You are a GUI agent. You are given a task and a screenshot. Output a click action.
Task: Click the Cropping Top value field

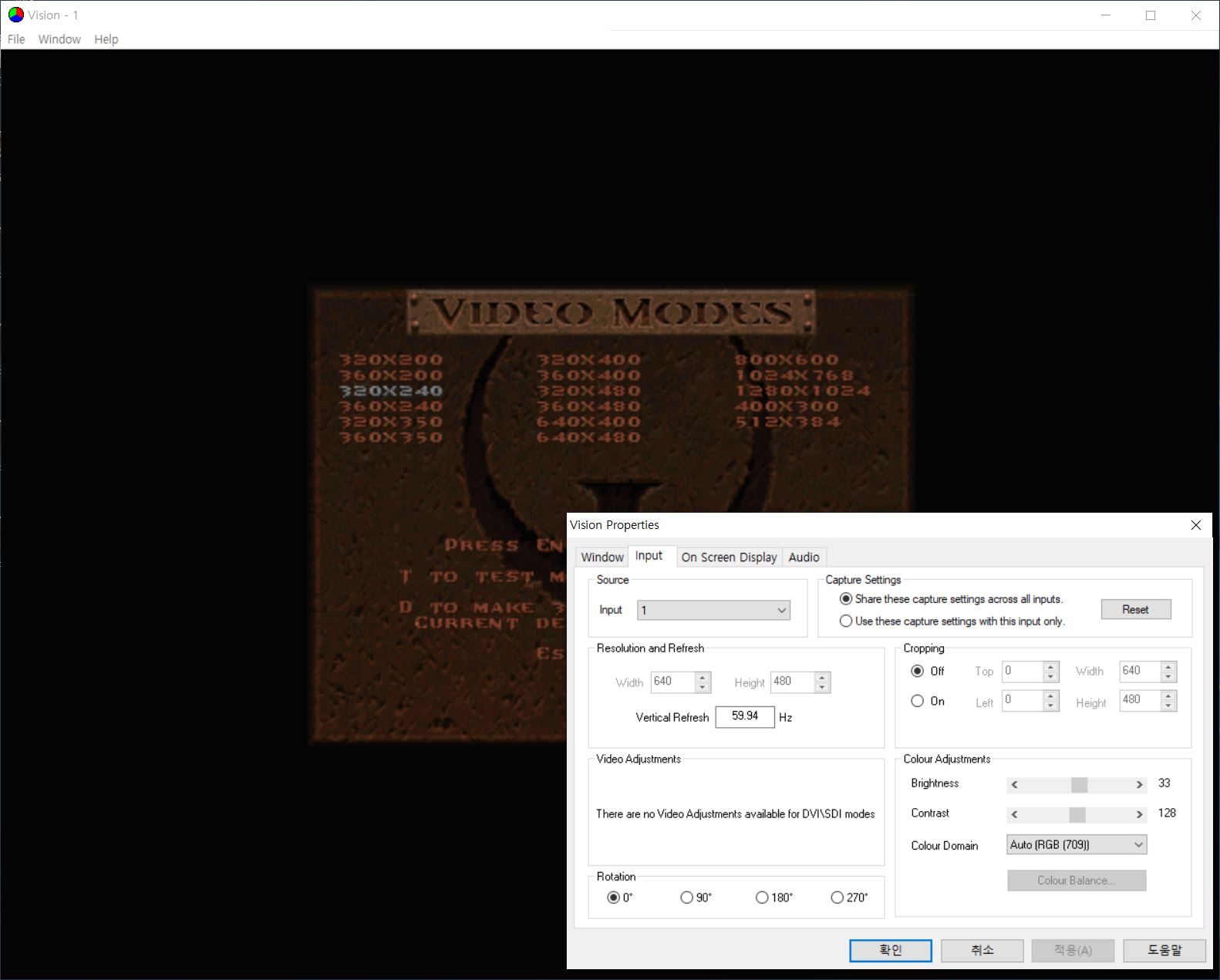1023,672
